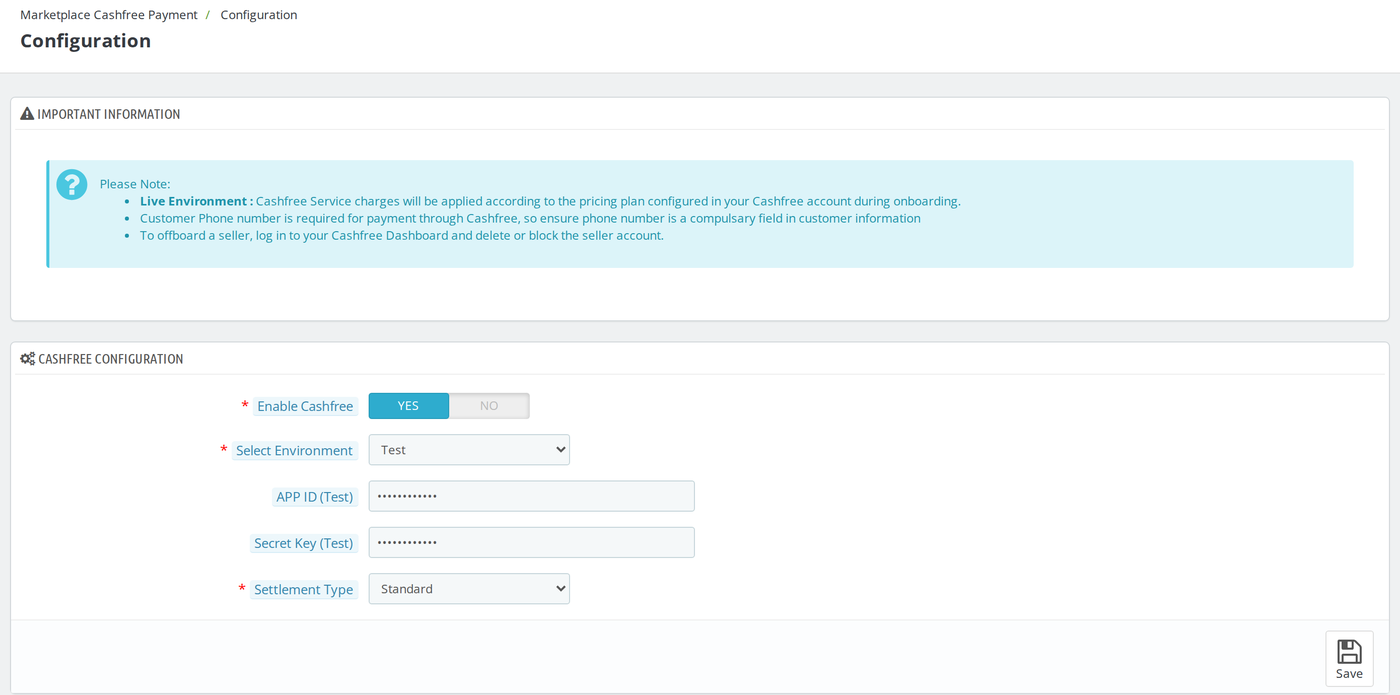The height and width of the screenshot is (695, 1400).
Task: Click the CASHFREE CONFIGURATION panel title
Action: pyautogui.click(x=111, y=359)
